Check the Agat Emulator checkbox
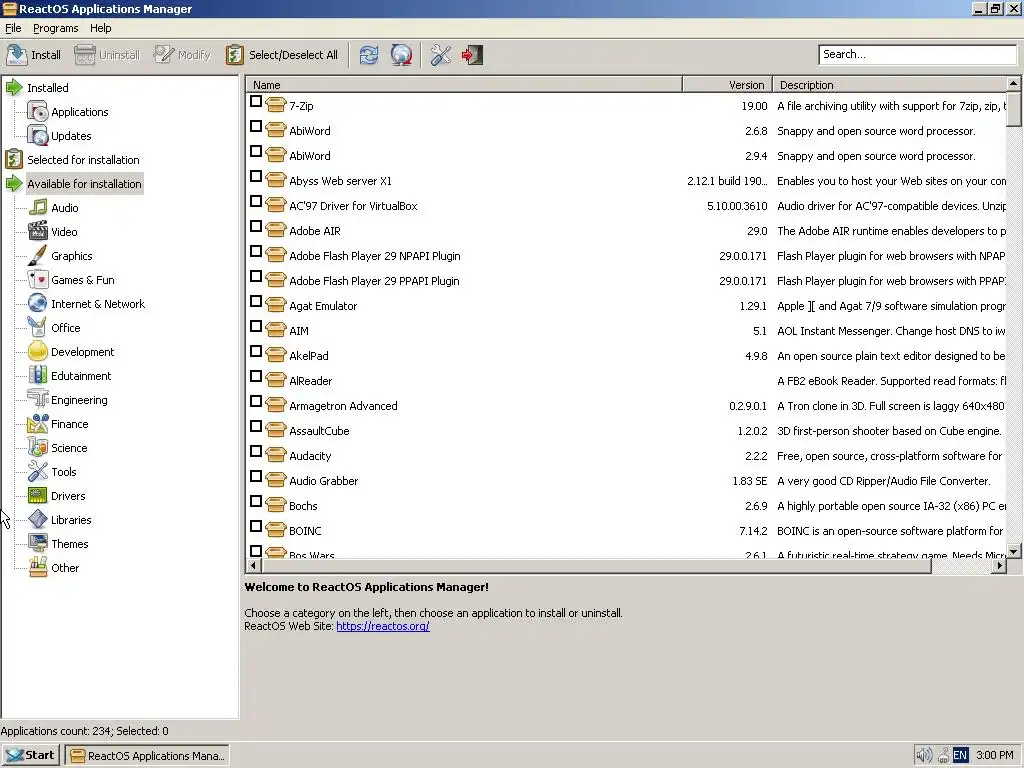Image resolution: width=1024 pixels, height=768 pixels. pos(256,301)
